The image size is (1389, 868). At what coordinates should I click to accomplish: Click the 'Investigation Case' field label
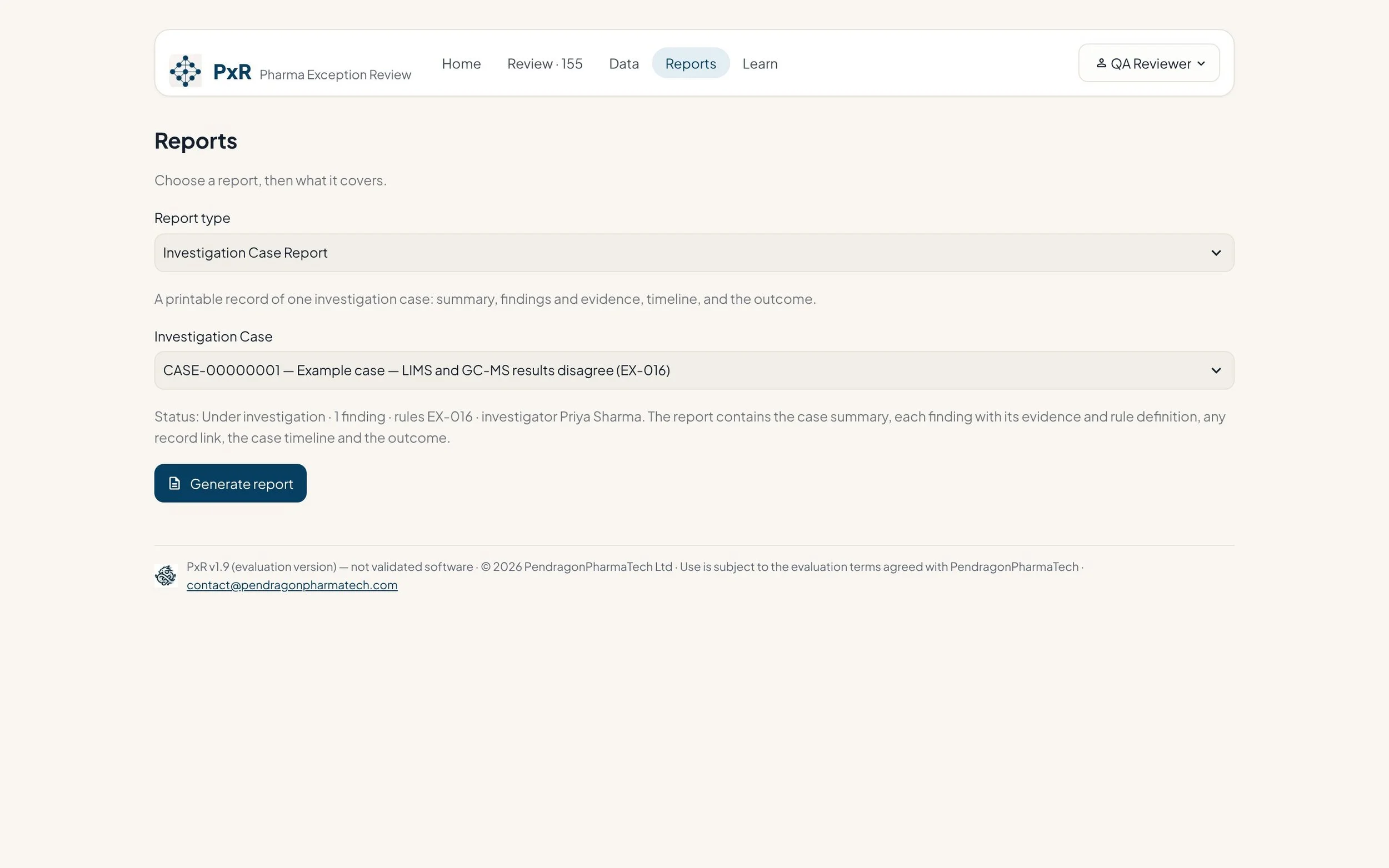213,337
